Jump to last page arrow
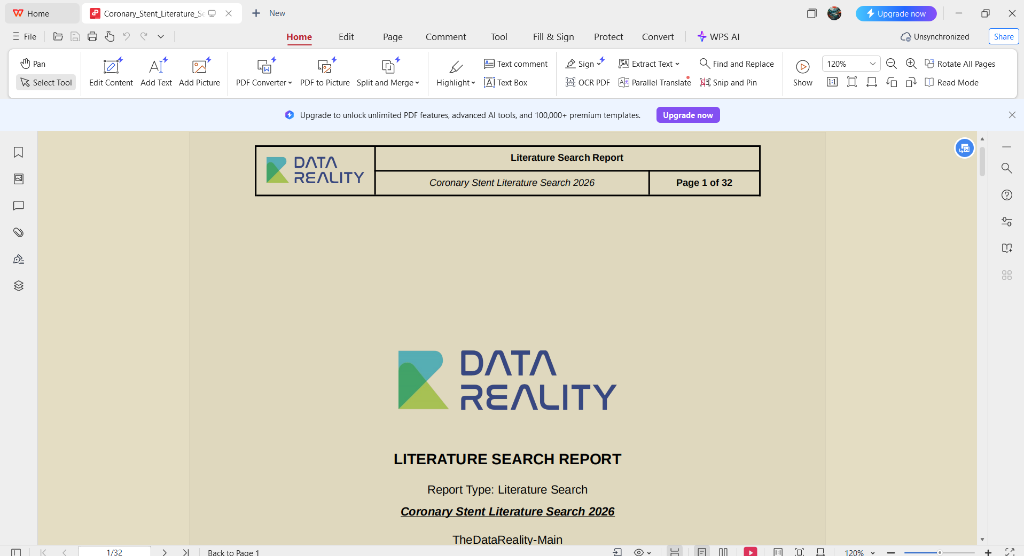1024x556 pixels. point(185,552)
